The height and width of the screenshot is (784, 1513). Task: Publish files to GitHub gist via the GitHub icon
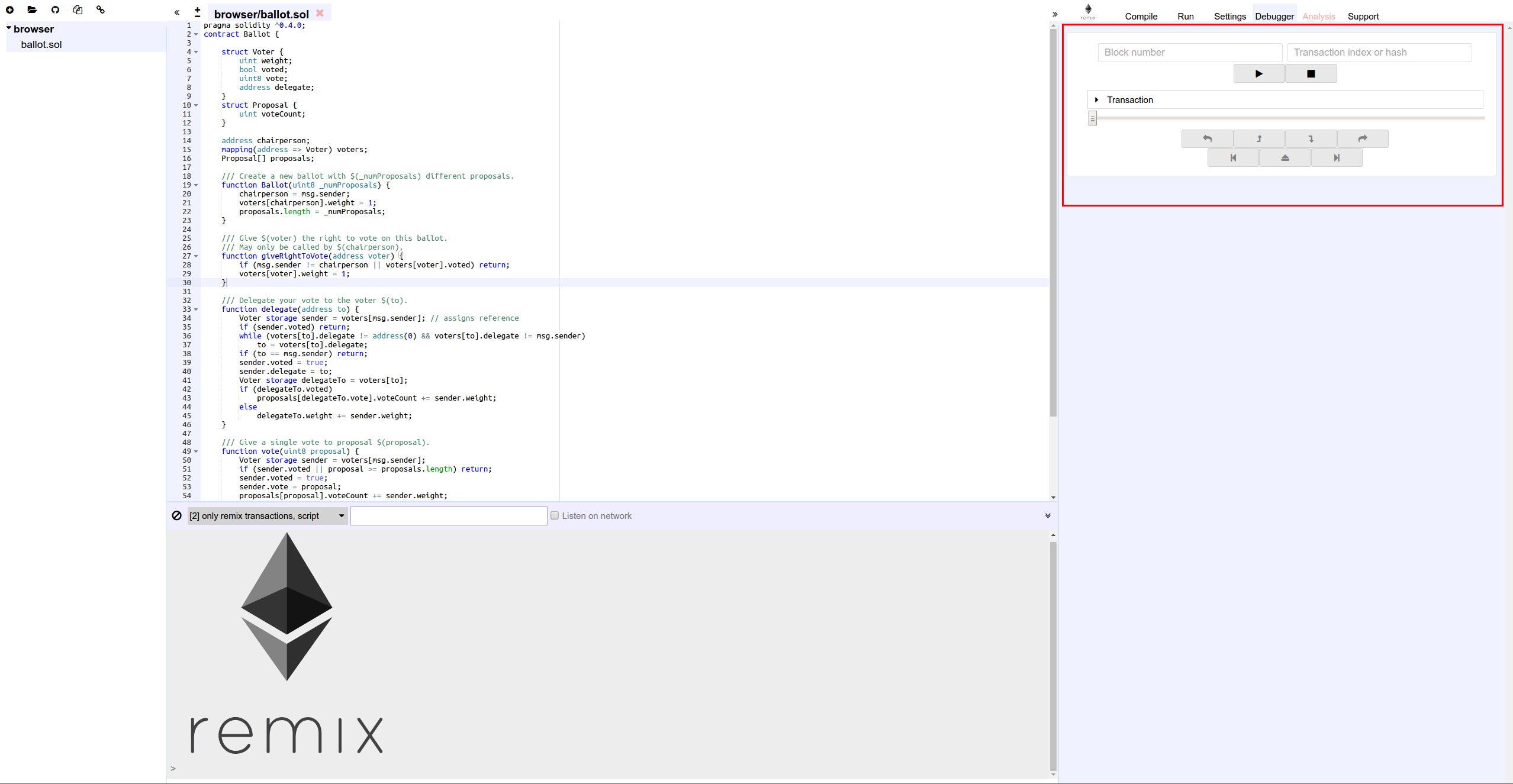click(55, 9)
